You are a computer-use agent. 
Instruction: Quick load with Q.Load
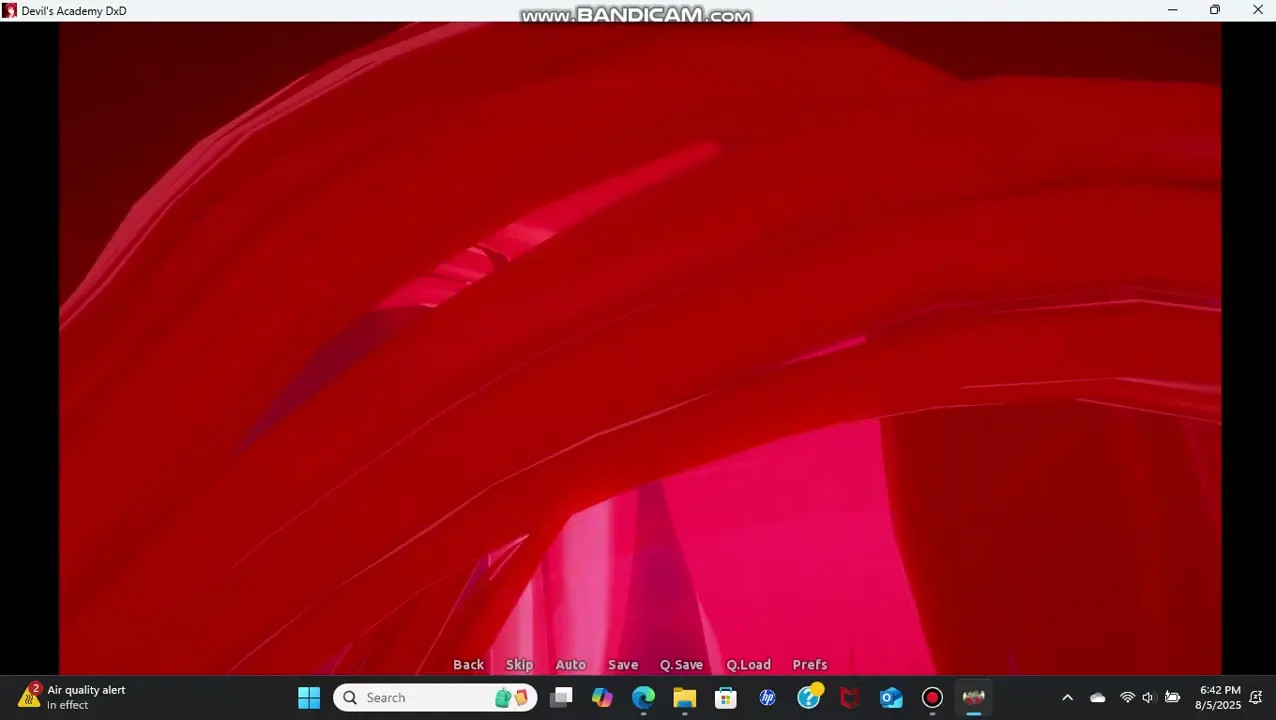pyautogui.click(x=748, y=664)
